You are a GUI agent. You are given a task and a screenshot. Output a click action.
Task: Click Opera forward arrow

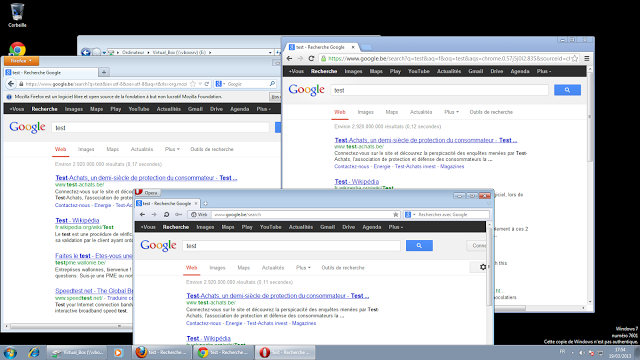point(154,214)
